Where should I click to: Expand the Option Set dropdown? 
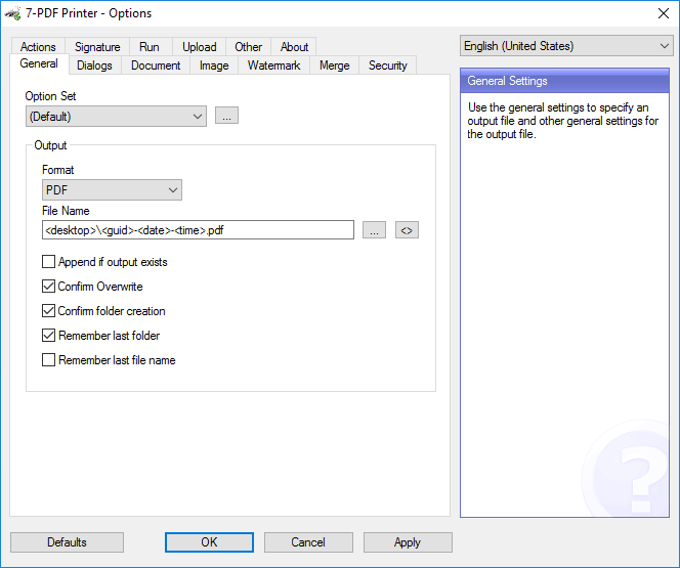tap(116, 116)
